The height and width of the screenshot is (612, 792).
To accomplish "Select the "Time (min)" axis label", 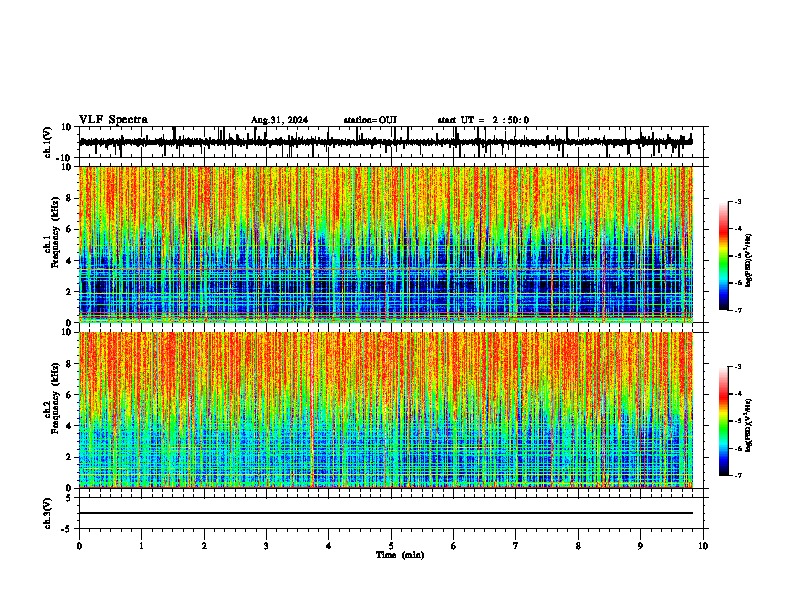I will click(x=400, y=555).
